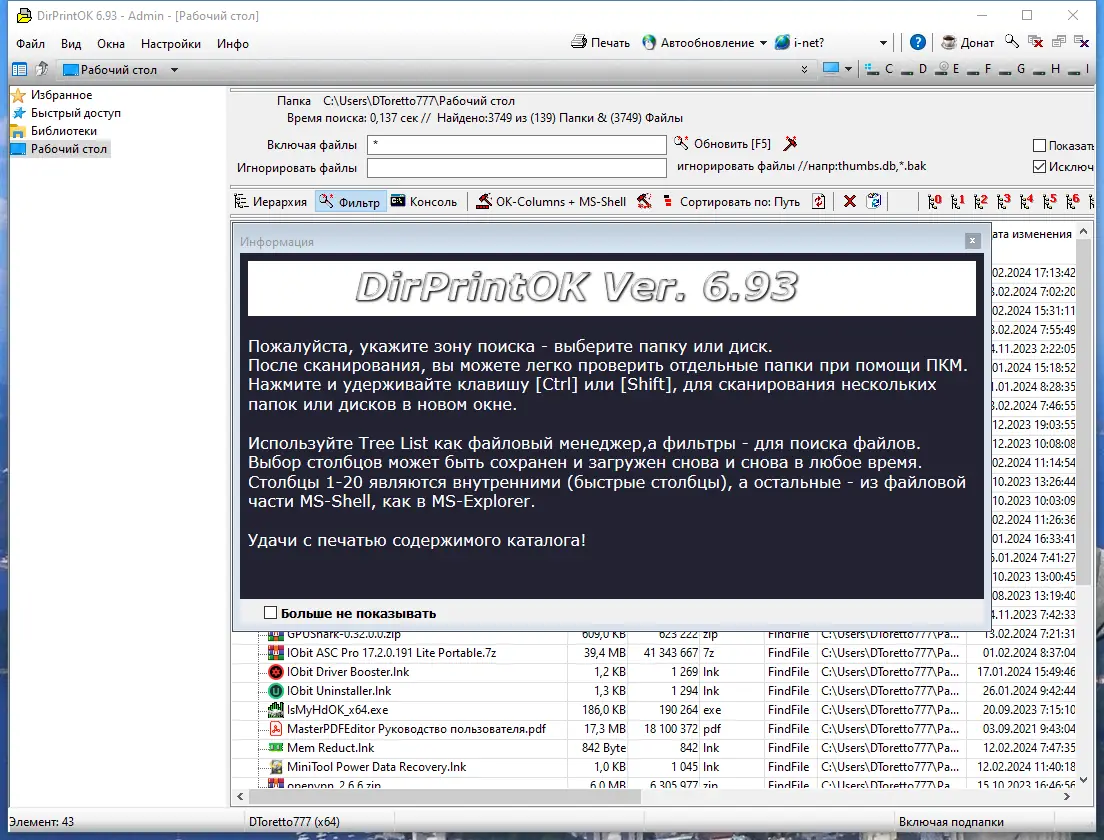
Task: Expand the Автообновление dropdown arrow
Action: 763,43
